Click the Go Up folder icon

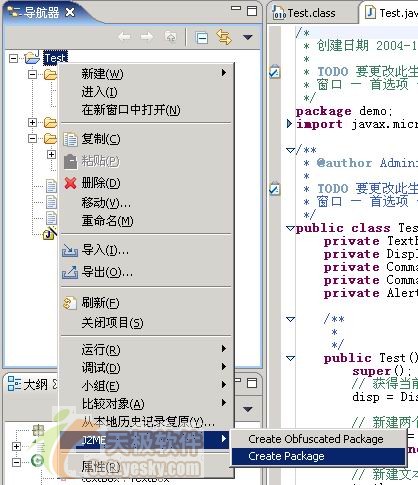pos(170,37)
